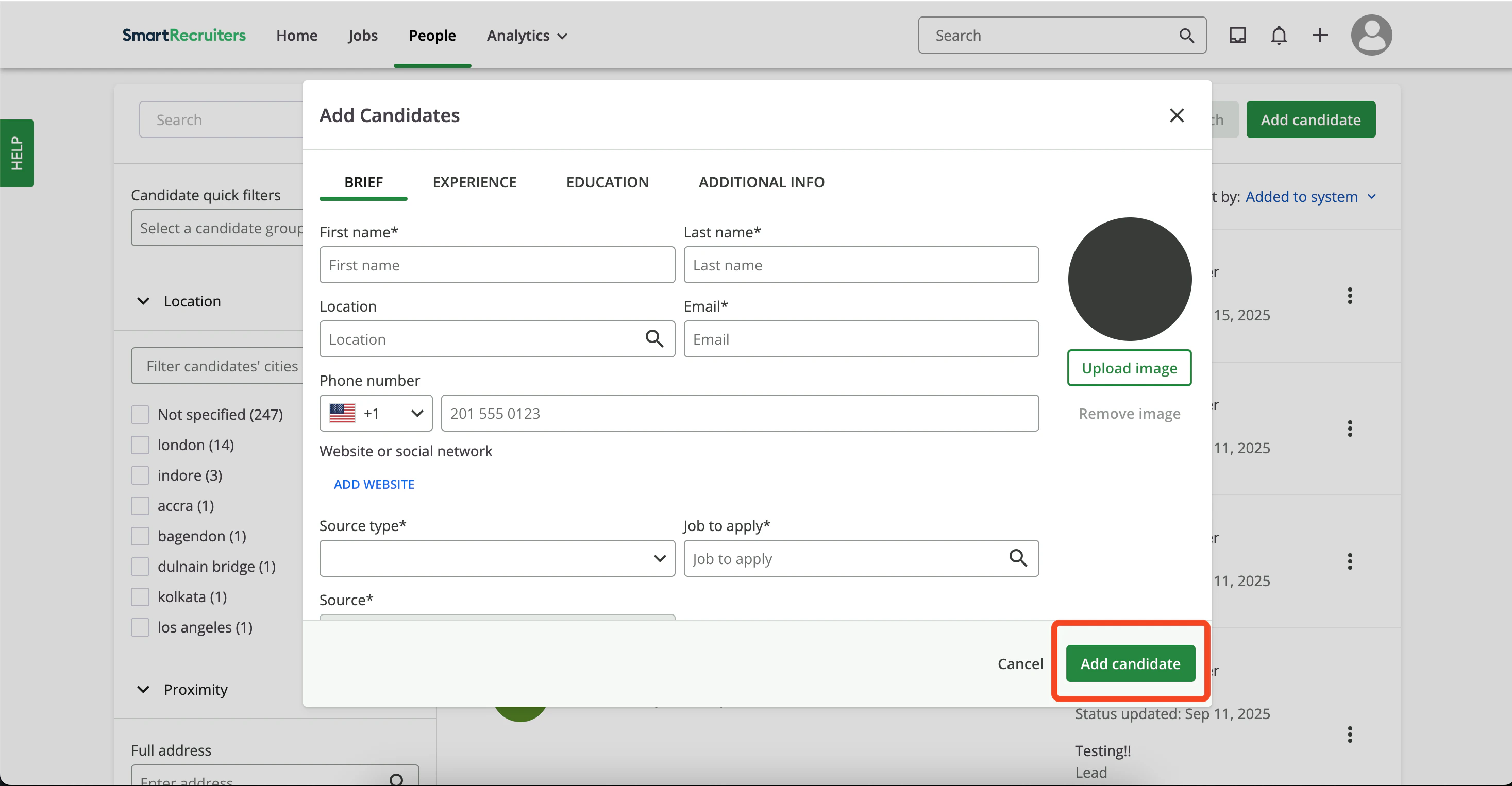This screenshot has height=786, width=1512.
Task: Switch to the EXPERIENCE tab
Action: [x=474, y=182]
